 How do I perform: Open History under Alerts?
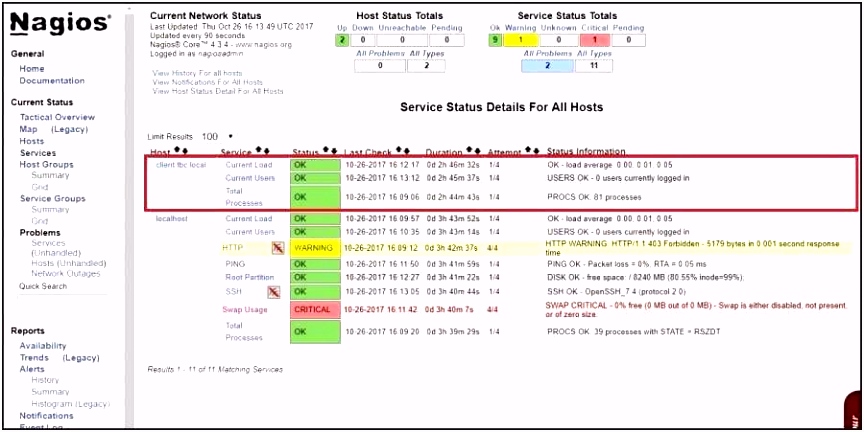pos(45,380)
